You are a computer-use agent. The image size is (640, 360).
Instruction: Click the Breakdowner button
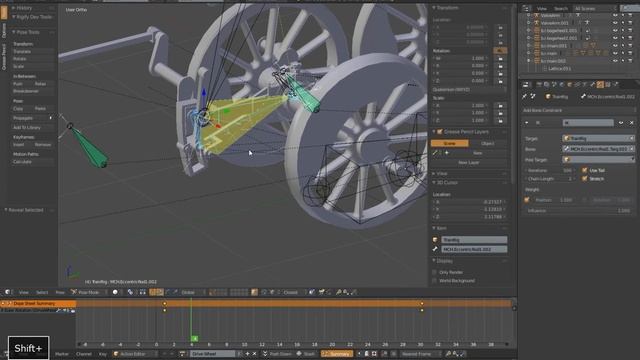click(x=33, y=91)
